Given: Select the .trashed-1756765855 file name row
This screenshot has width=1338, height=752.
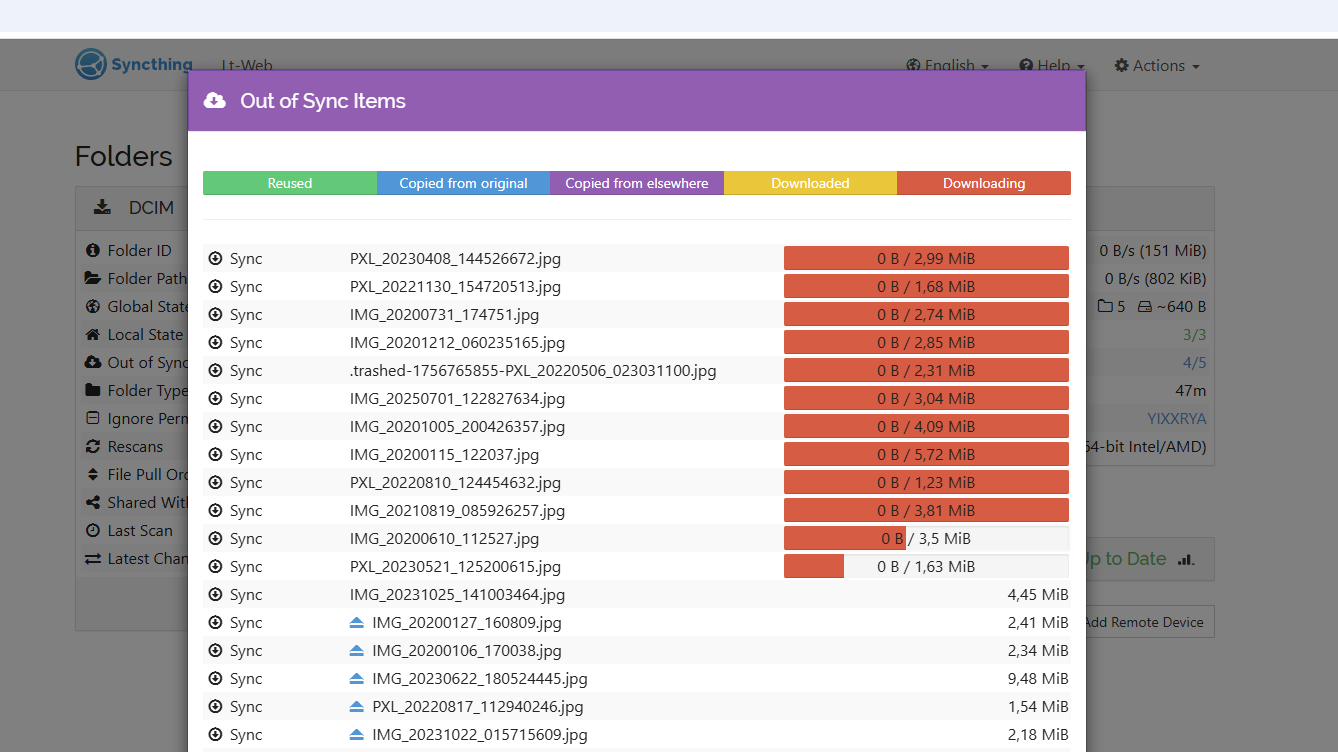Looking at the screenshot, I should pos(533,371).
